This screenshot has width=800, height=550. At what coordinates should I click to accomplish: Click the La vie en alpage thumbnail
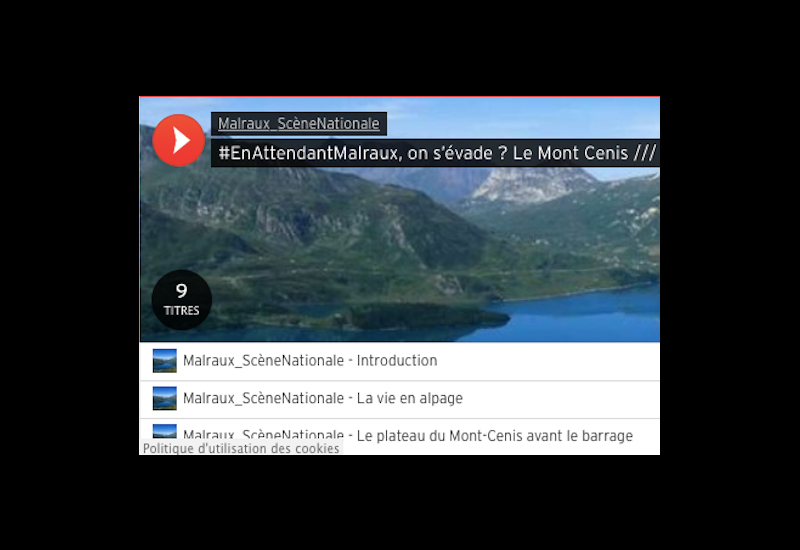[x=165, y=398]
